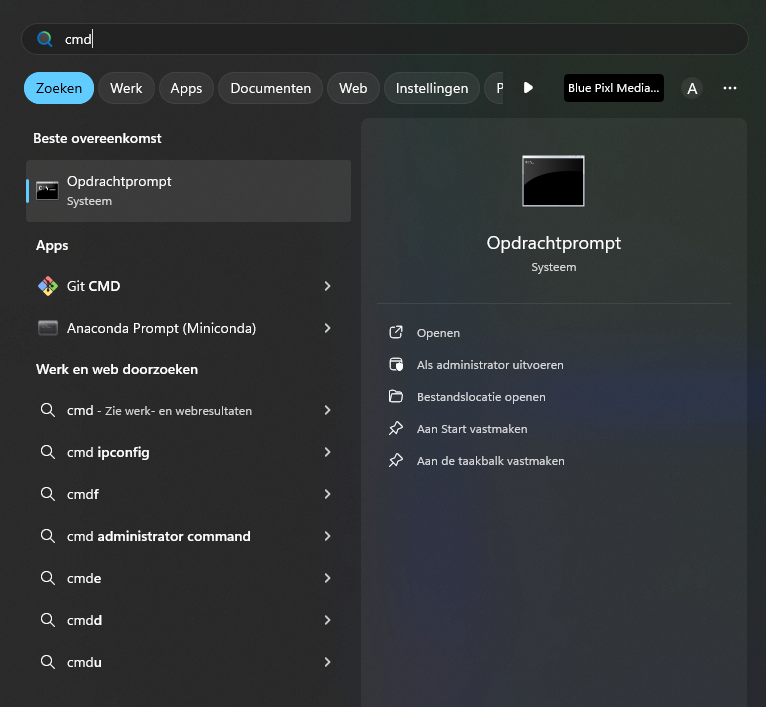Click into the cmd search input field
Screen dimensions: 766x707
(384, 39)
